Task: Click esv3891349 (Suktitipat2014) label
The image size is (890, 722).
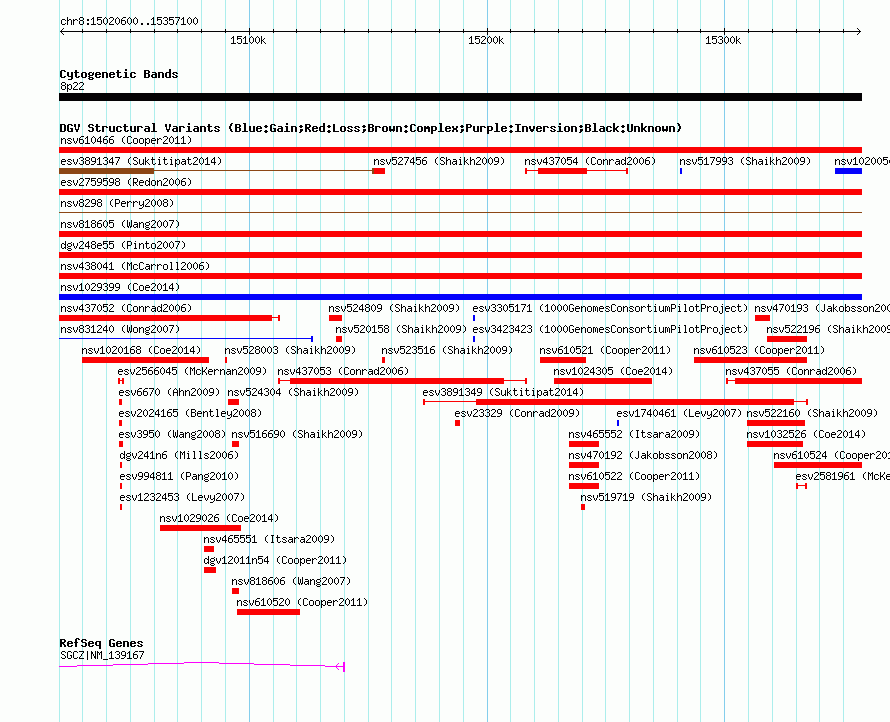Action: (503, 392)
